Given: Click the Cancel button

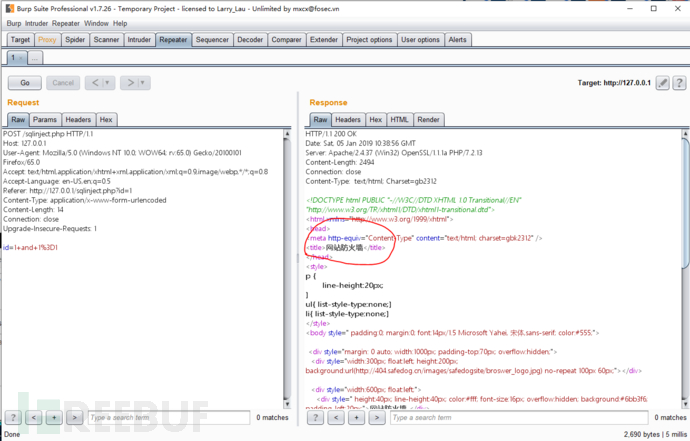Looking at the screenshot, I should 62,83.
